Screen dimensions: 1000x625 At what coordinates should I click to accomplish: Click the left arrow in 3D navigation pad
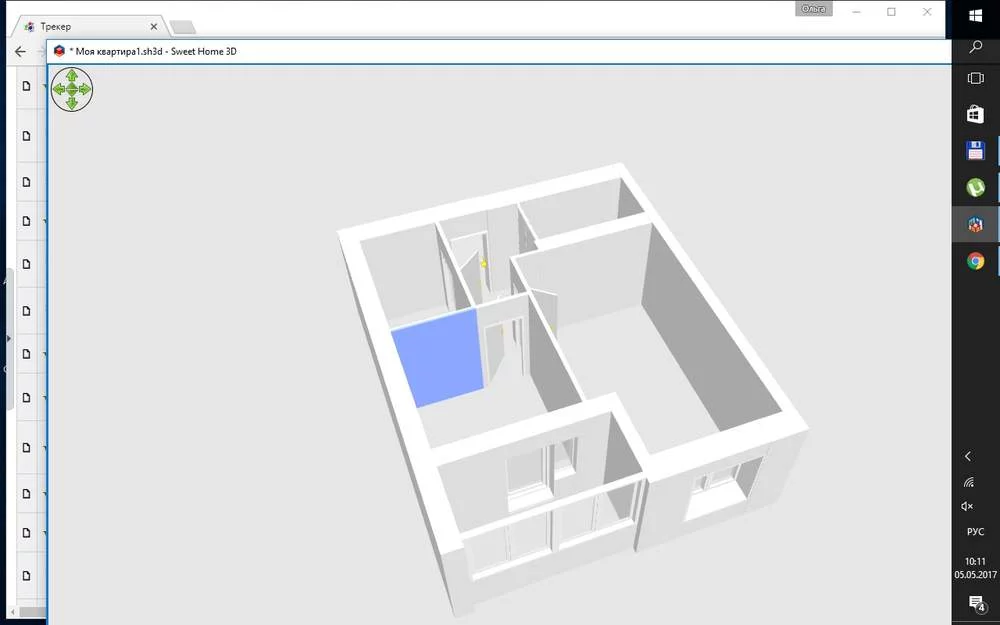(x=59, y=89)
